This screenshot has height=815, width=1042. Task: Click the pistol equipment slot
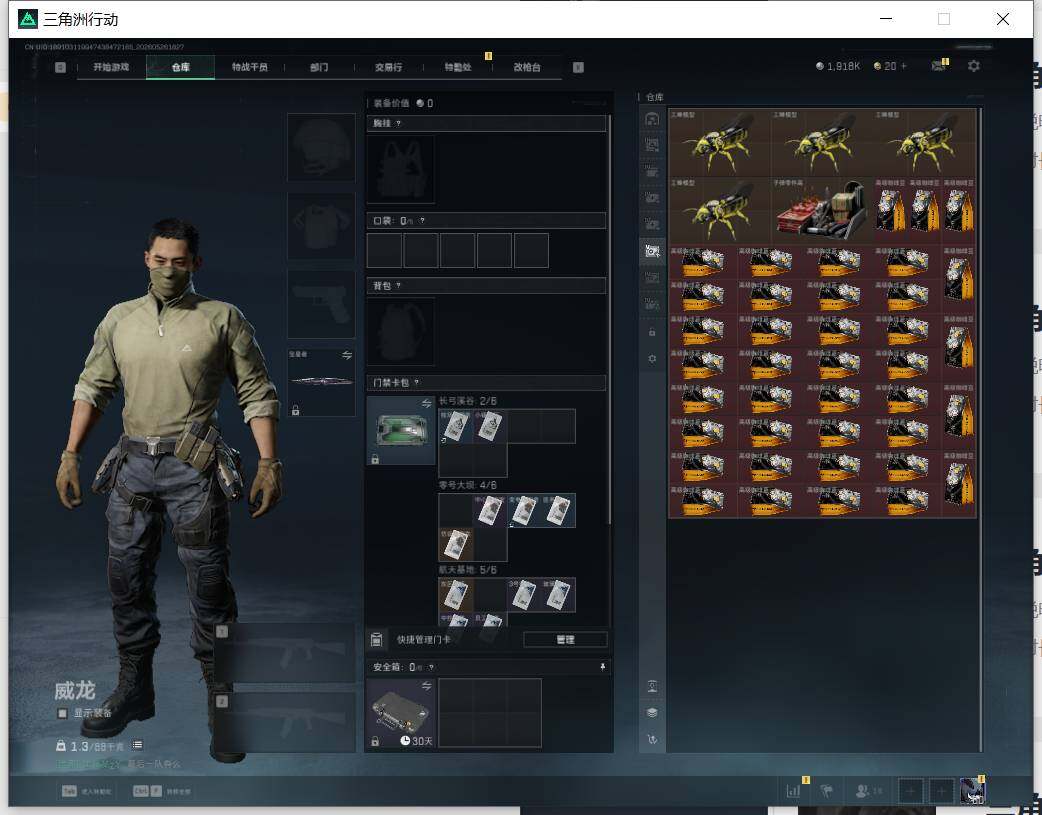click(321, 304)
